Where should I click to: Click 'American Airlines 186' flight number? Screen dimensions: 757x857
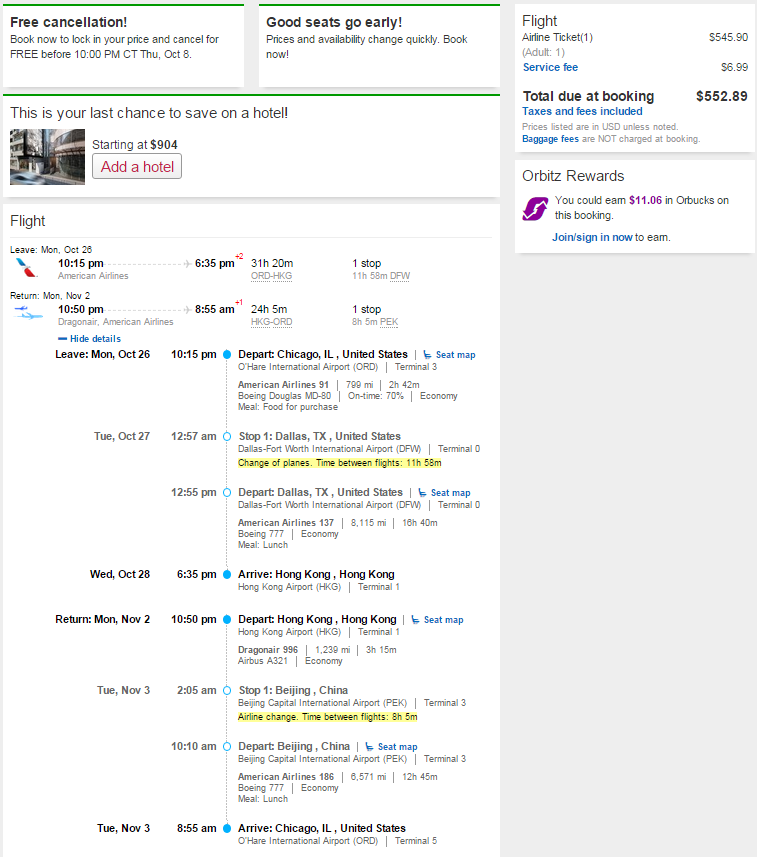tap(285, 777)
